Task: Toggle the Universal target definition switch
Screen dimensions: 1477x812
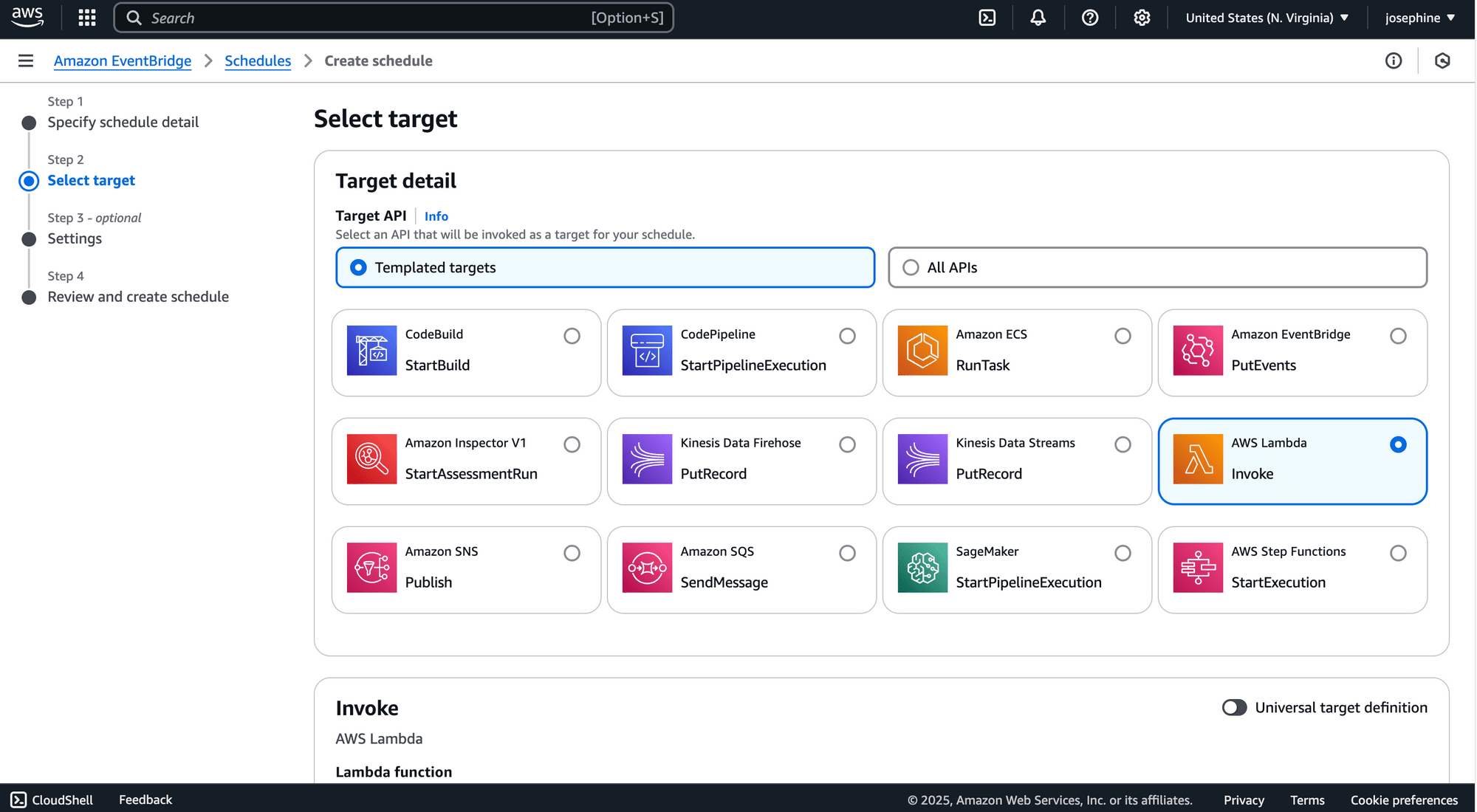Action: click(x=1234, y=707)
